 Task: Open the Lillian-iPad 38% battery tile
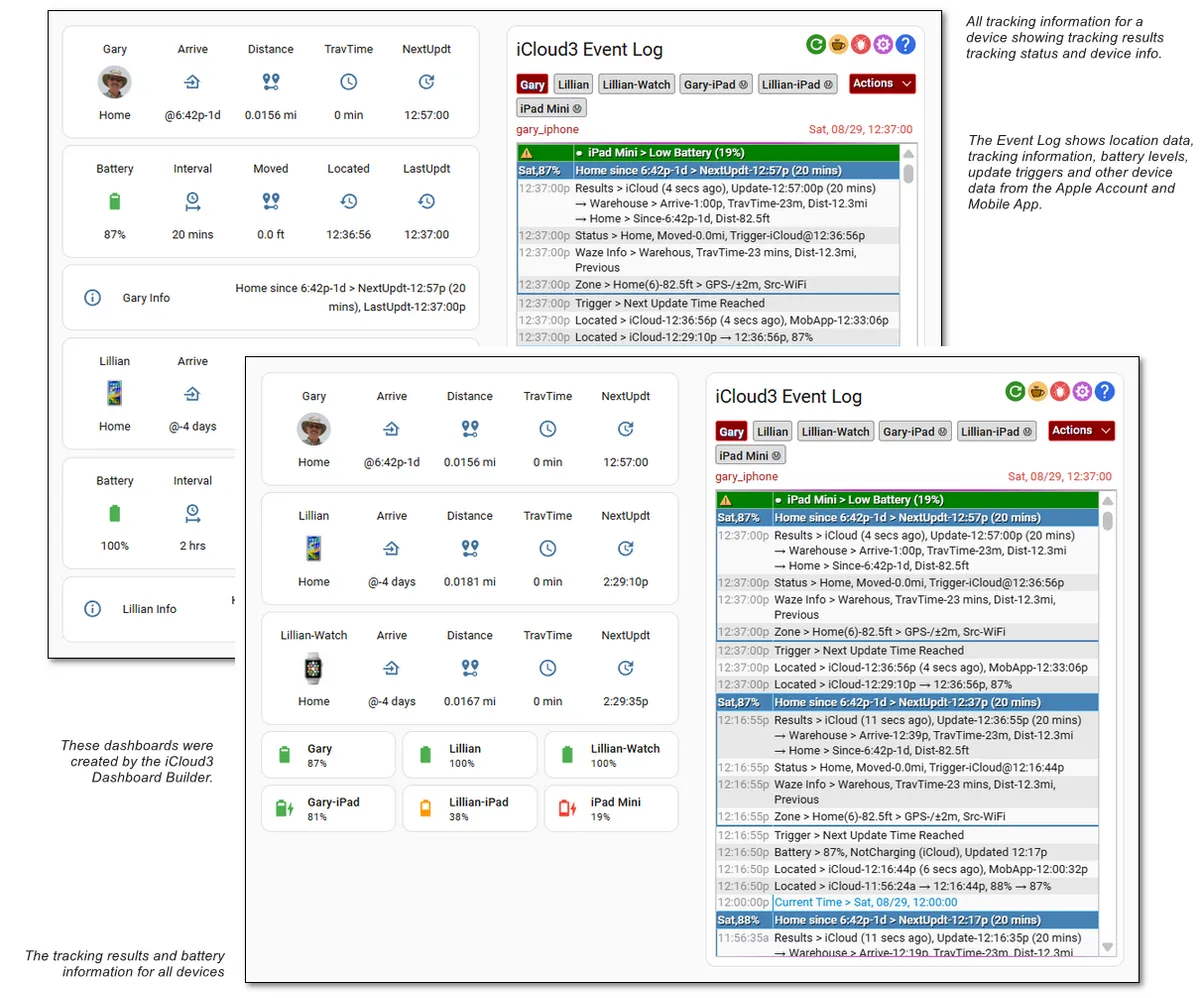[470, 808]
